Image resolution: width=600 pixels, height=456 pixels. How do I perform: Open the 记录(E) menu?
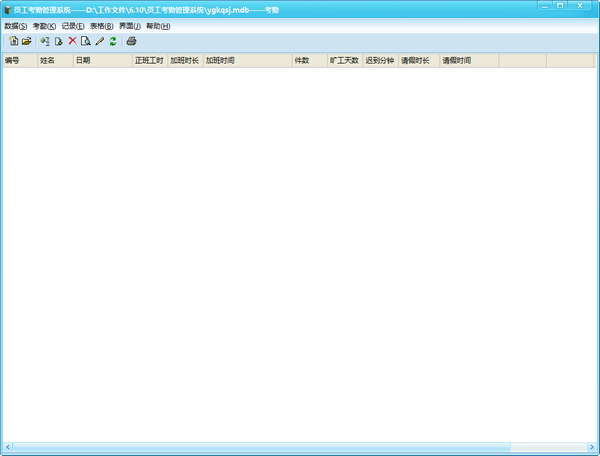[x=73, y=25]
